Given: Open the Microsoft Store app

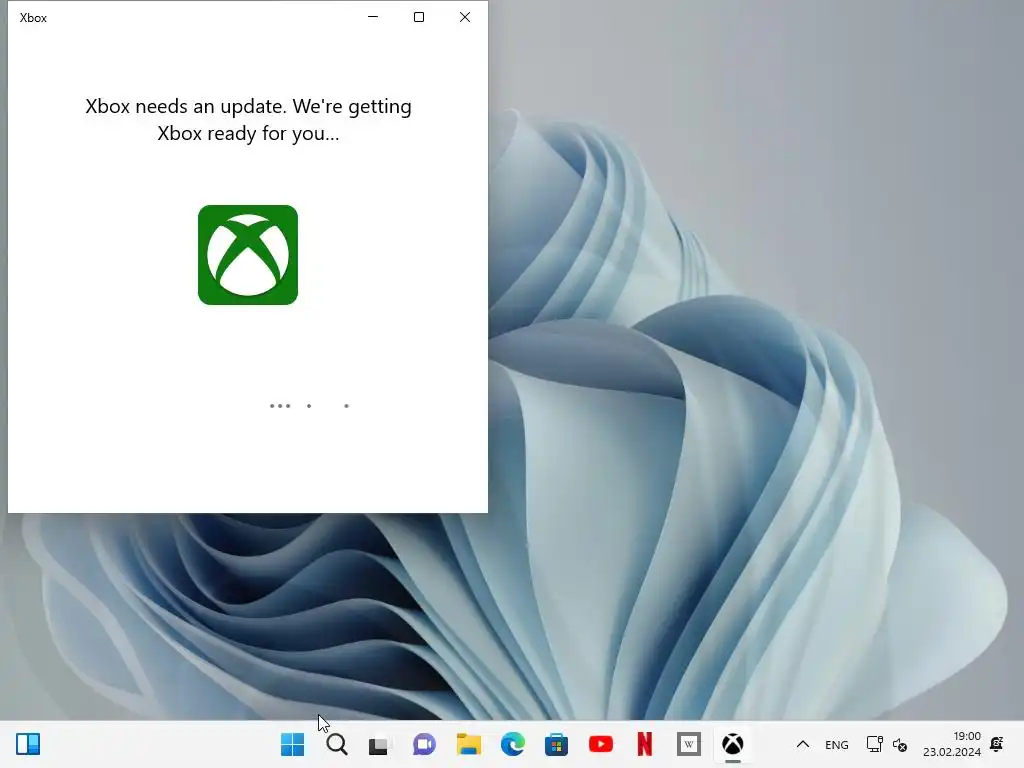Looking at the screenshot, I should pyautogui.click(x=556, y=744).
